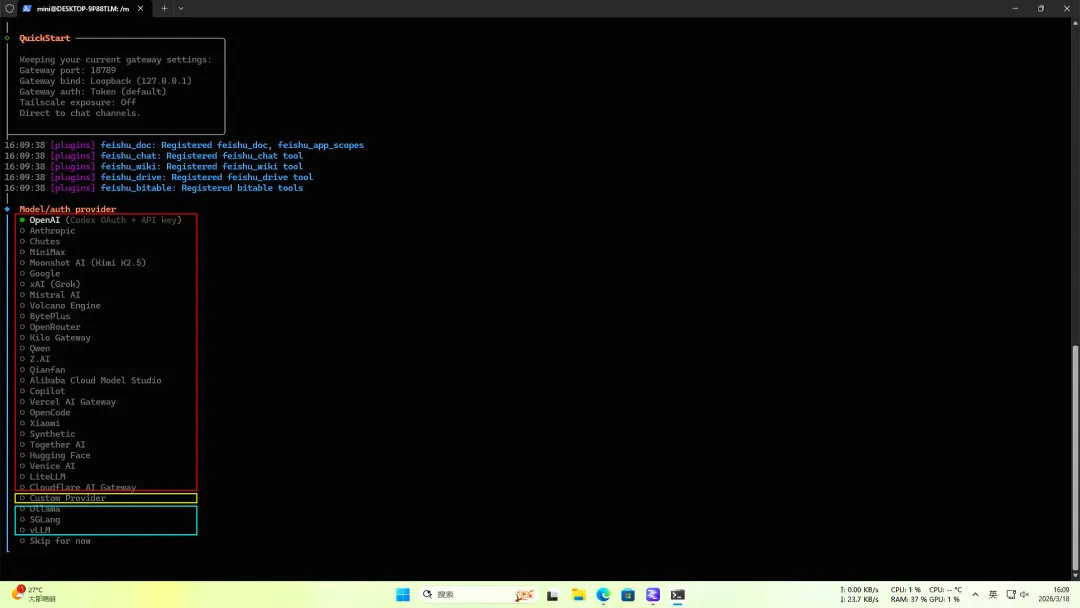This screenshot has width=1080, height=608.
Task: Click the muted volume tray icon
Action: point(1024,594)
